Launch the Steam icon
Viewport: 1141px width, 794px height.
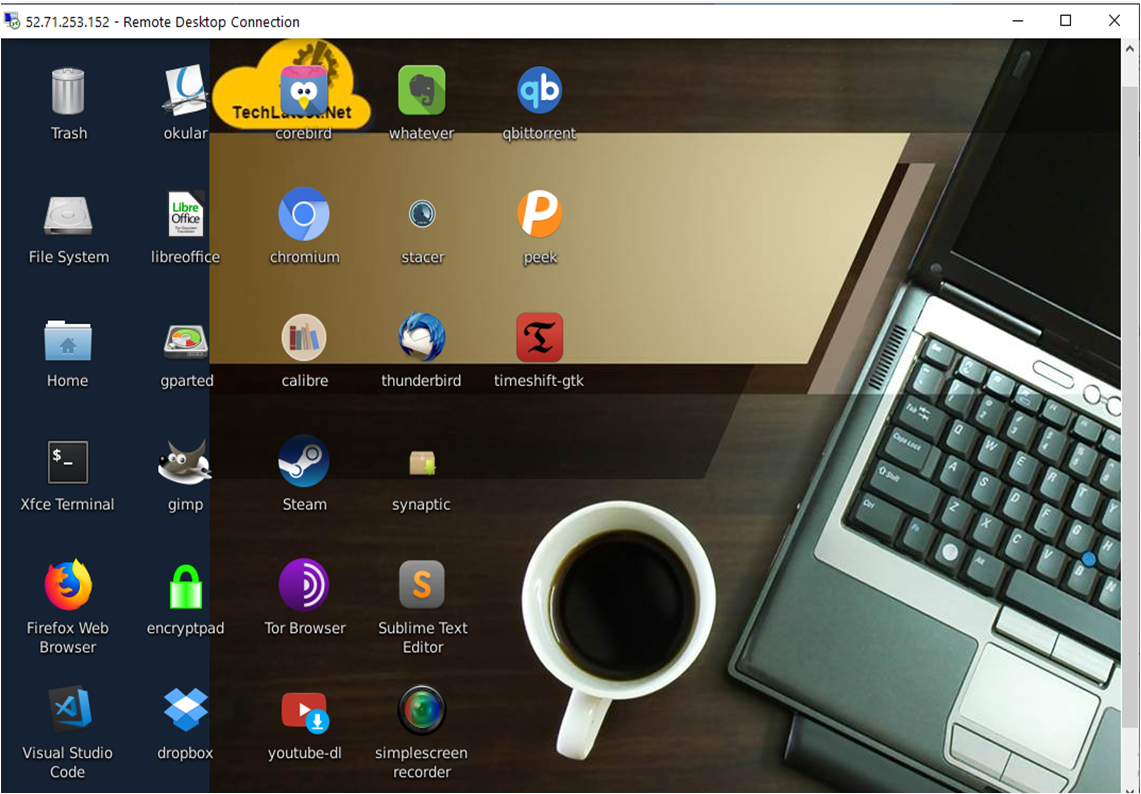pos(303,461)
